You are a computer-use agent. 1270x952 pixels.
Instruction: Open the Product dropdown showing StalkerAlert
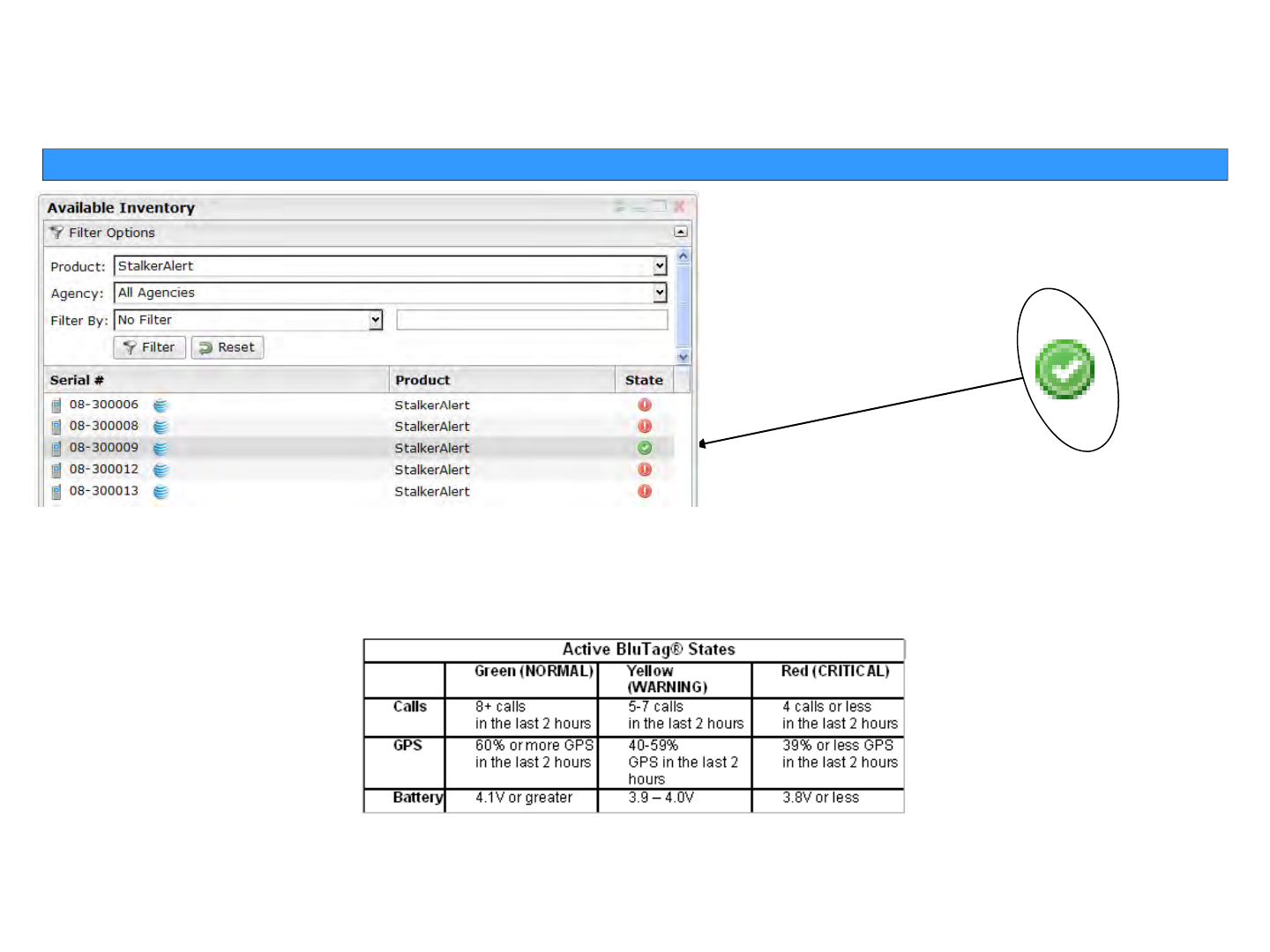tap(391, 266)
